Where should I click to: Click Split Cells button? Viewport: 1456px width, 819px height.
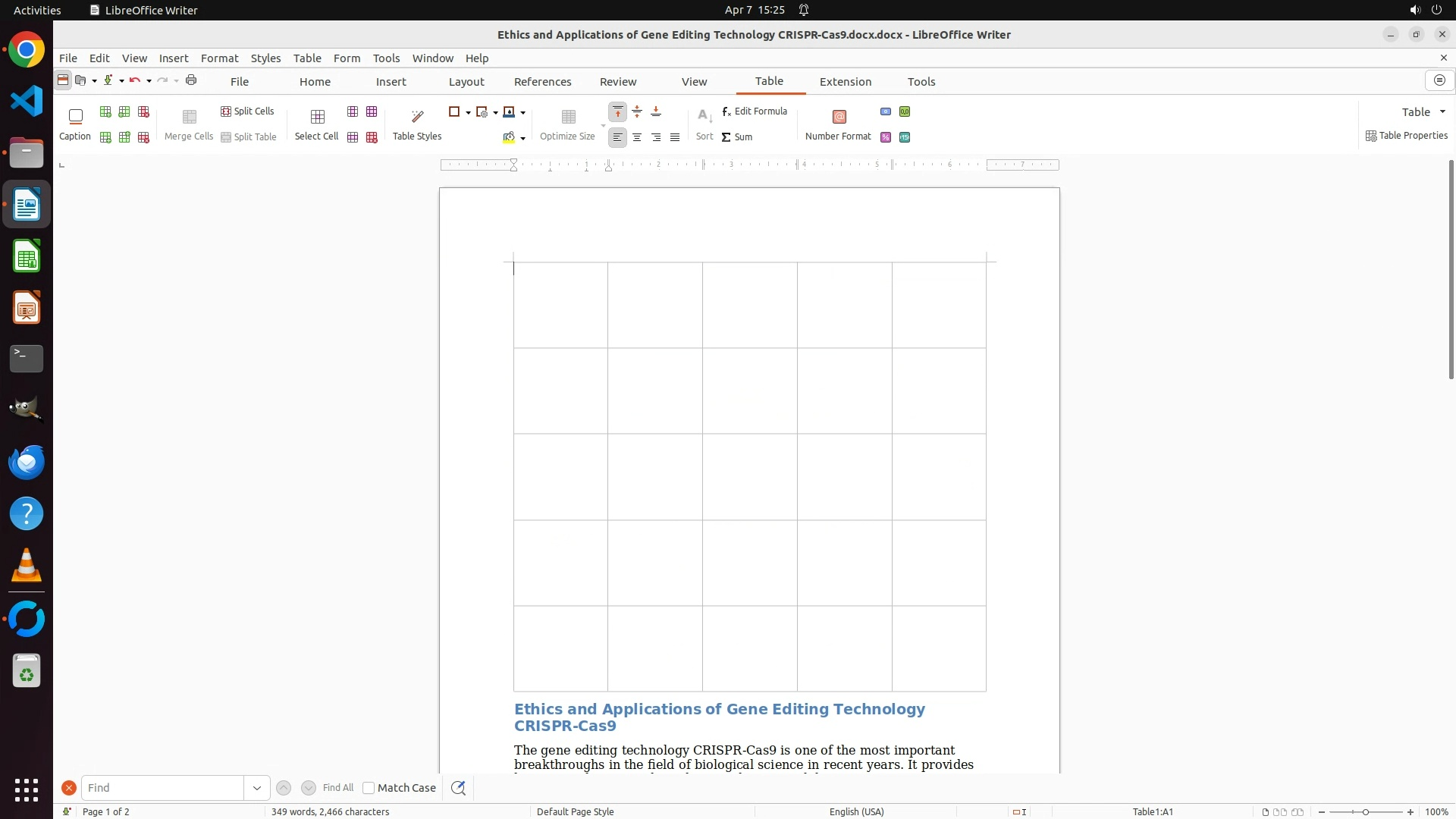[247, 111]
